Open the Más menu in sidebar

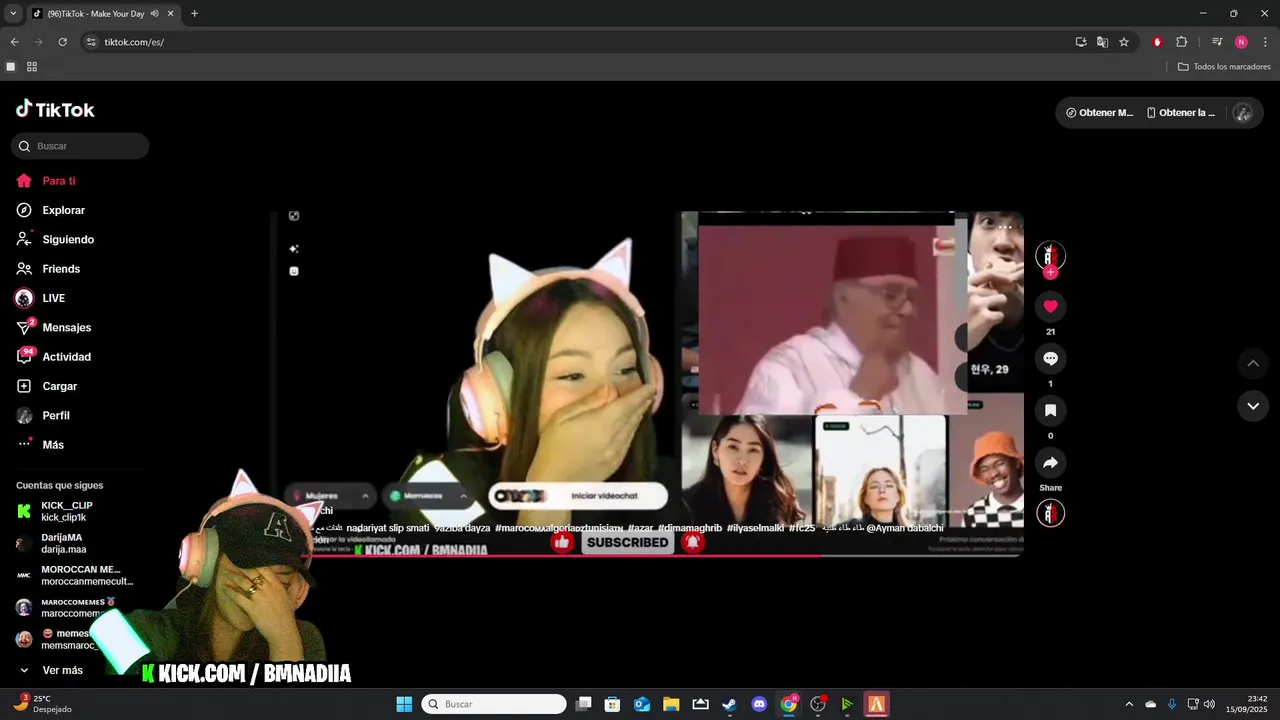[x=53, y=444]
